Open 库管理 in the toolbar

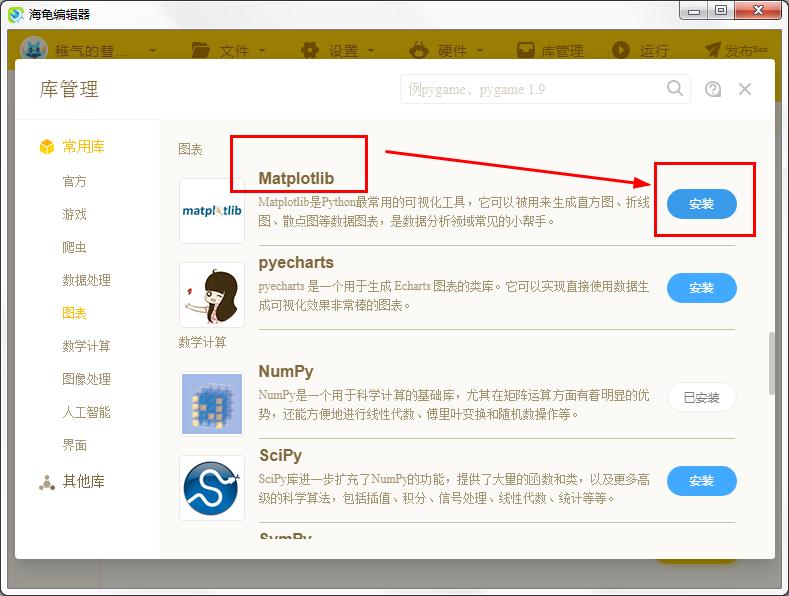(562, 50)
